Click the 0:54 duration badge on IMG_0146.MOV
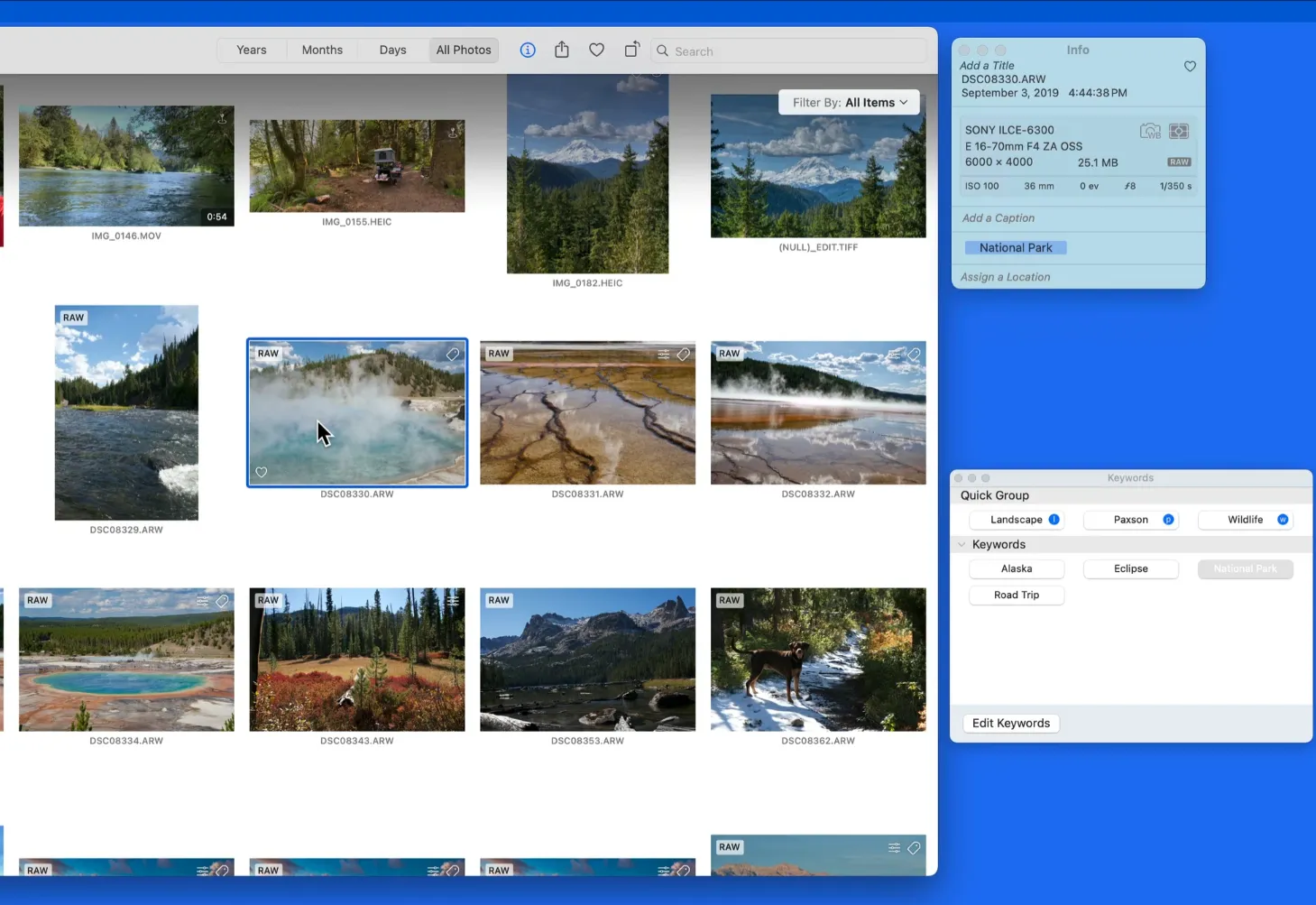The width and height of the screenshot is (1316, 905). 216,217
